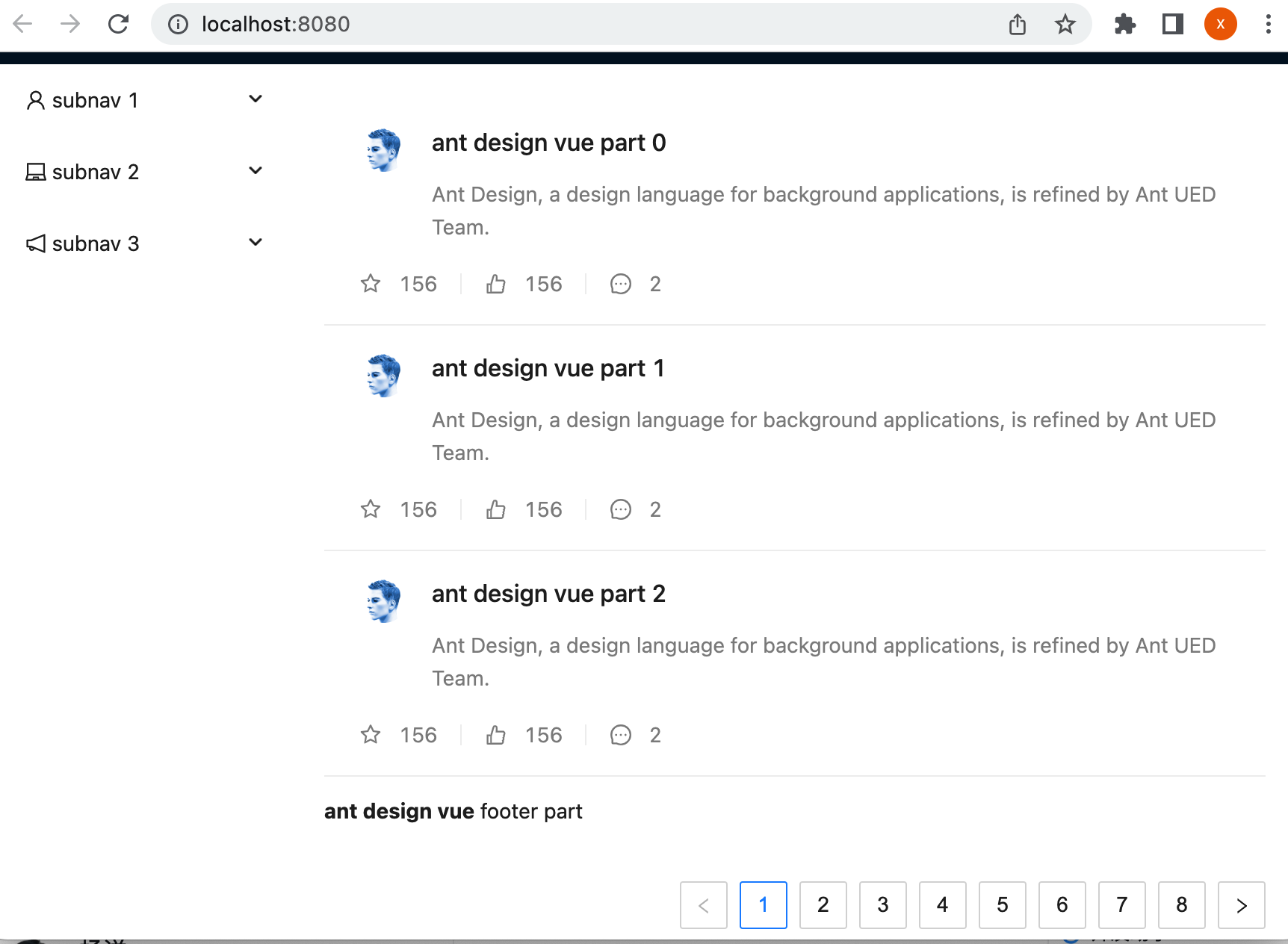Expand subnav 1 chevron

pyautogui.click(x=256, y=99)
